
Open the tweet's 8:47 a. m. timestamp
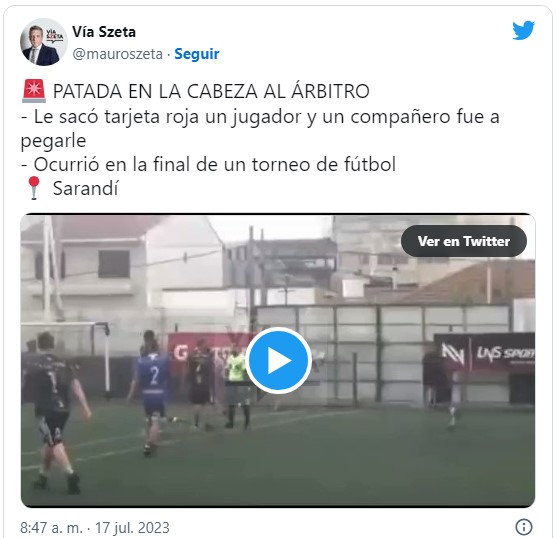click(x=51, y=527)
